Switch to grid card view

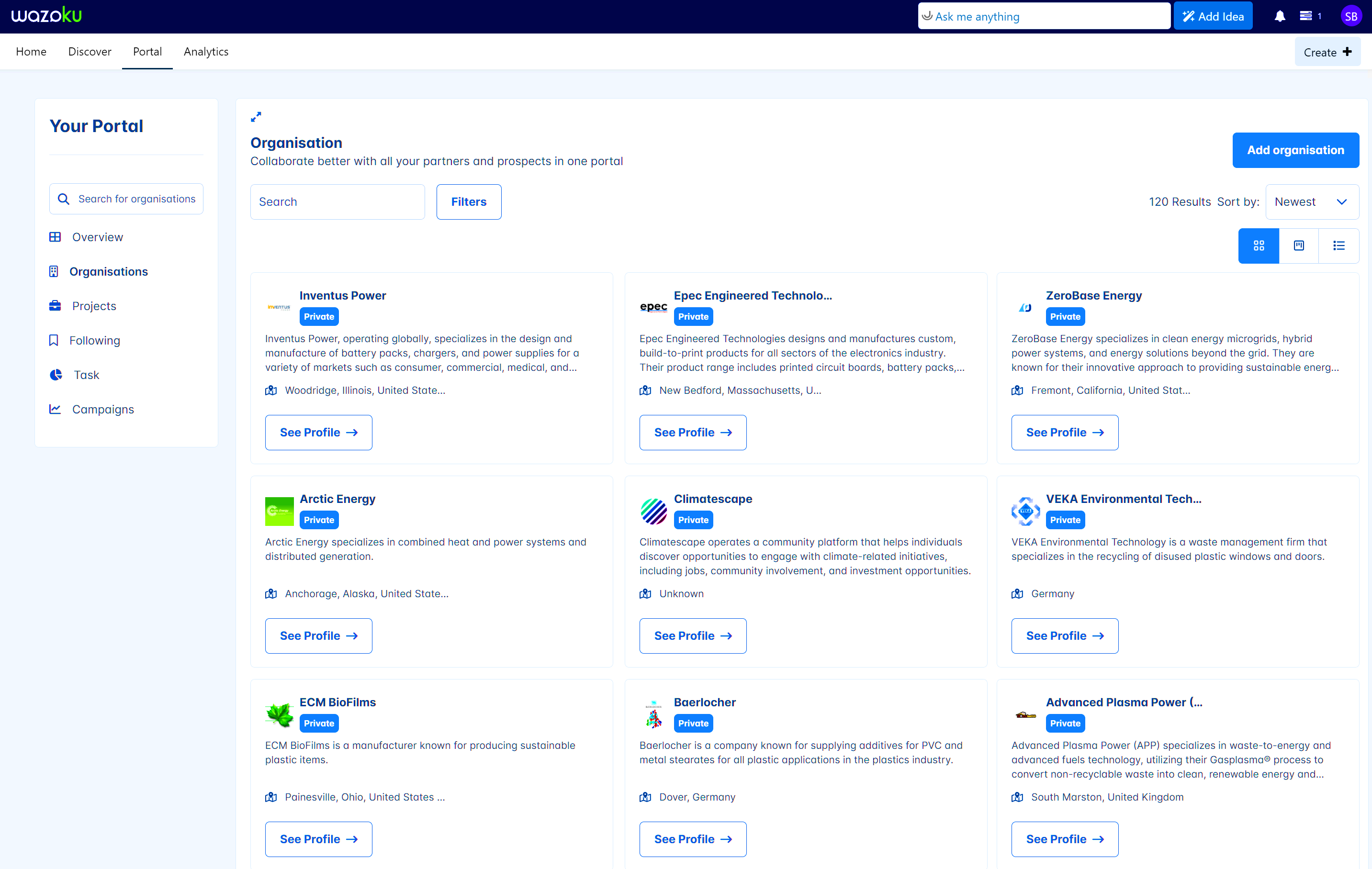click(x=1259, y=245)
